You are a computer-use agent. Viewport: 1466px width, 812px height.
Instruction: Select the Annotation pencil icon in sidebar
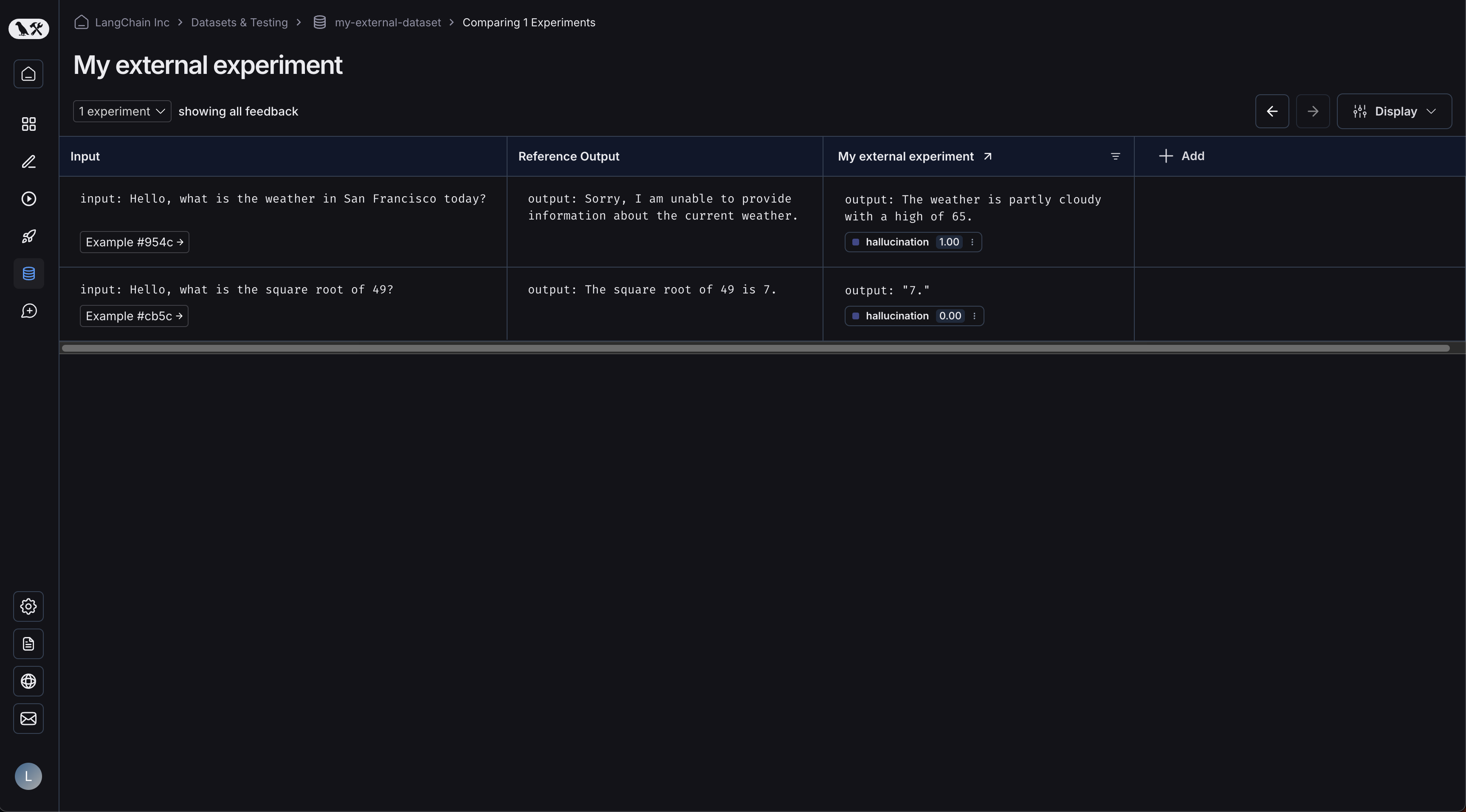pyautogui.click(x=28, y=162)
